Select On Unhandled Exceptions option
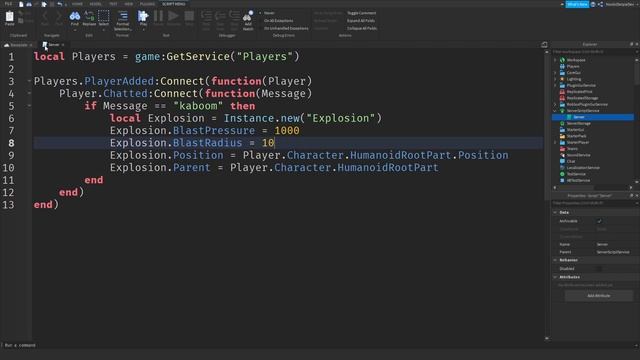This screenshot has height=360, width=640. click(286, 28)
